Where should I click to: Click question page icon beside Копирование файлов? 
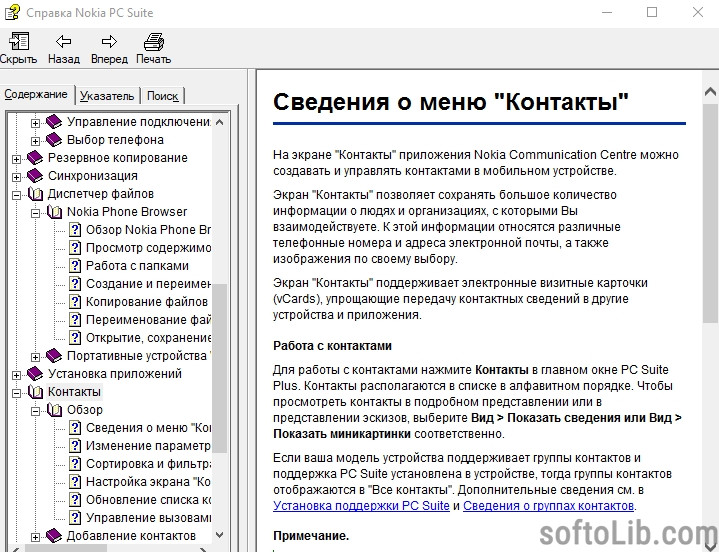75,302
